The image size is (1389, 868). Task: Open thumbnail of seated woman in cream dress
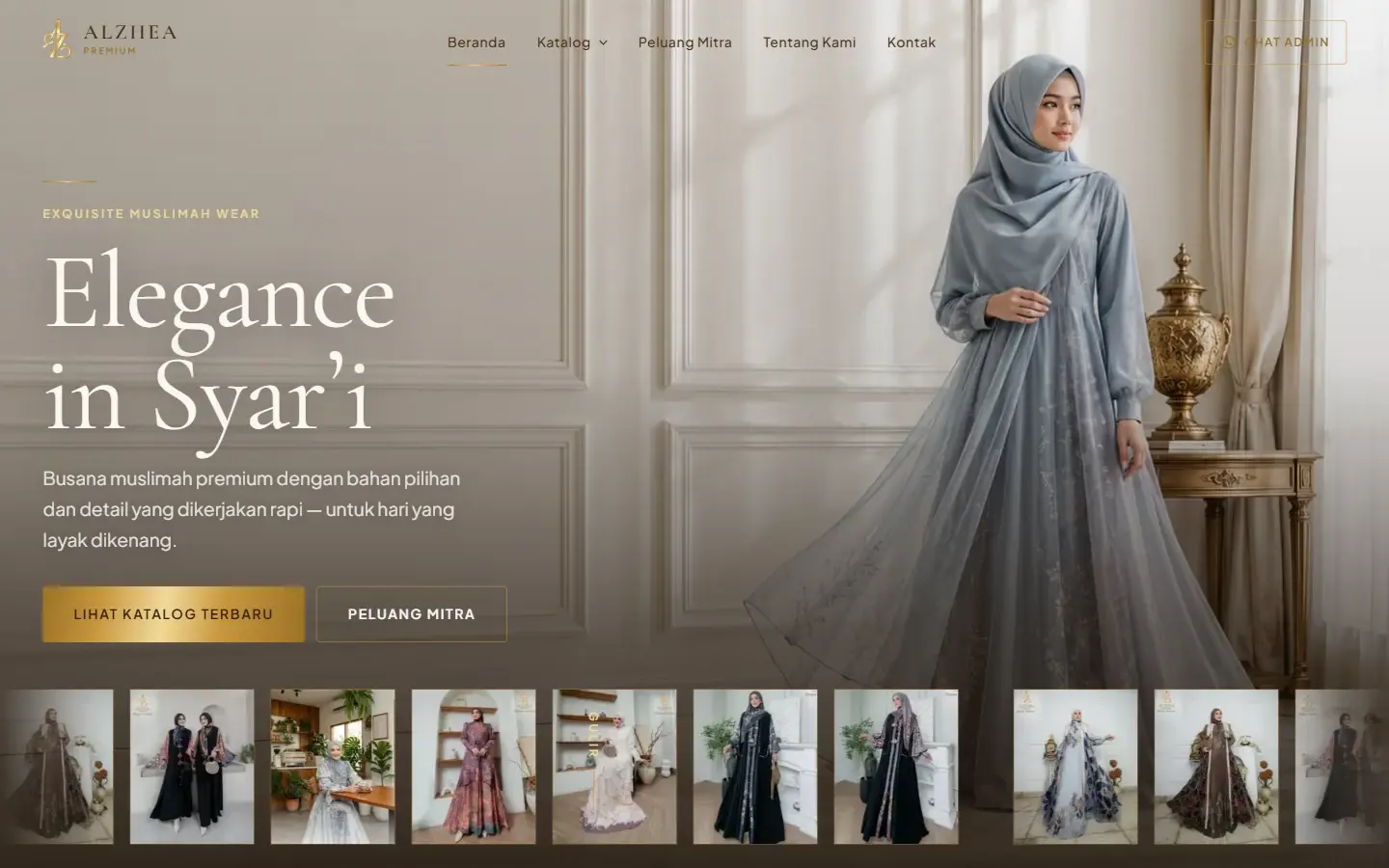point(614,767)
